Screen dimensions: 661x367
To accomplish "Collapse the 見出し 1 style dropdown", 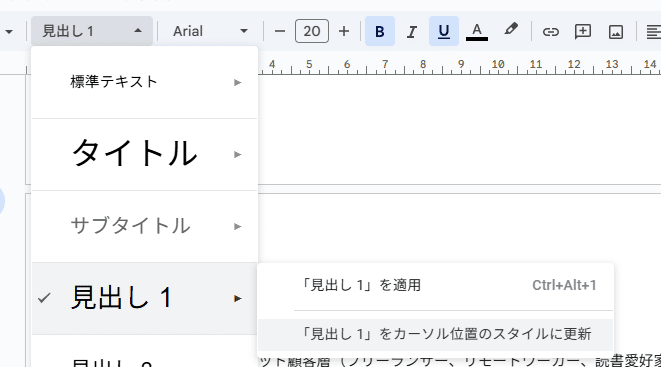I will 92,31.
